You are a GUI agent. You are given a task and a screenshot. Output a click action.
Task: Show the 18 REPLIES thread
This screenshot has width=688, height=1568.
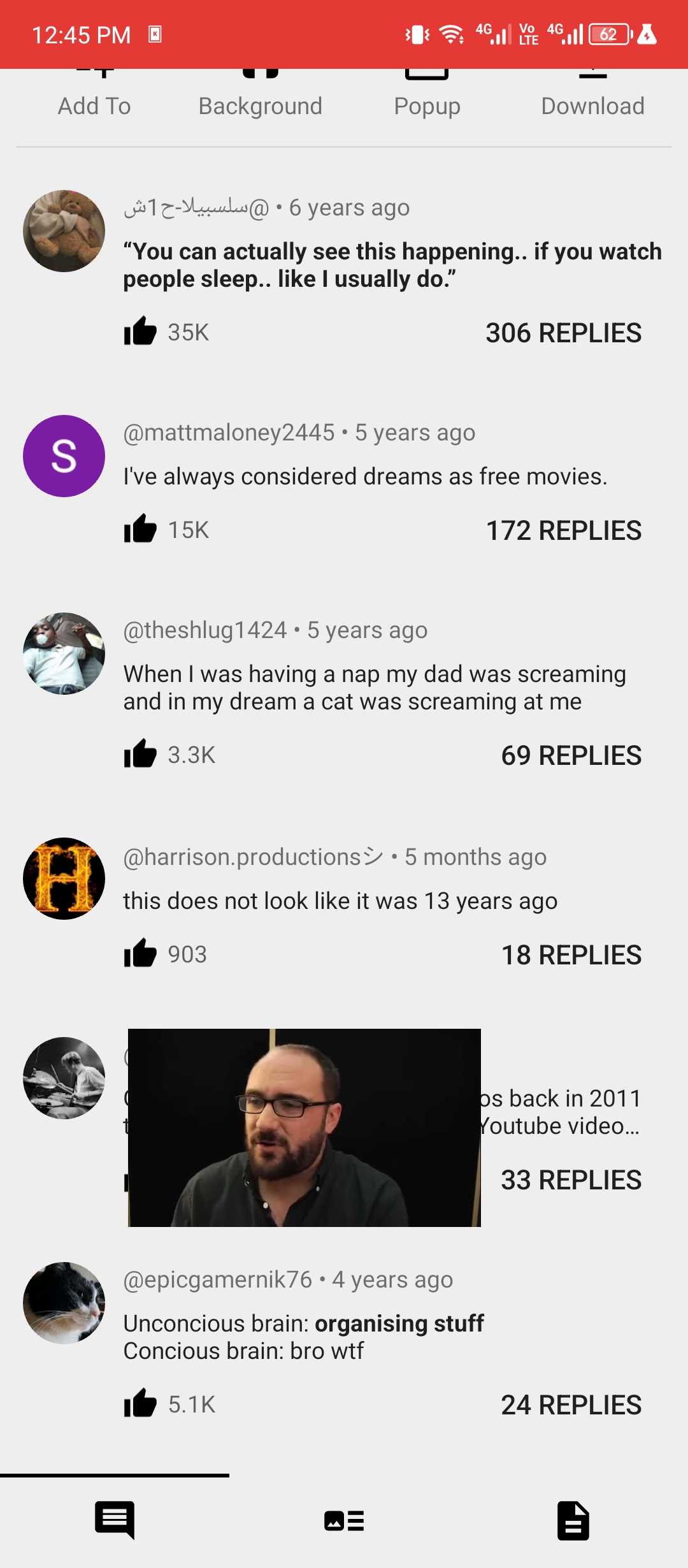[571, 955]
